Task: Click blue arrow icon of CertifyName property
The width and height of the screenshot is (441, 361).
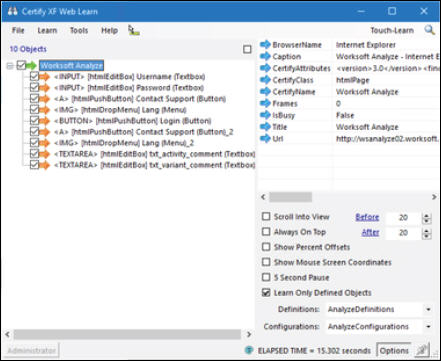Action: pyautogui.click(x=265, y=91)
